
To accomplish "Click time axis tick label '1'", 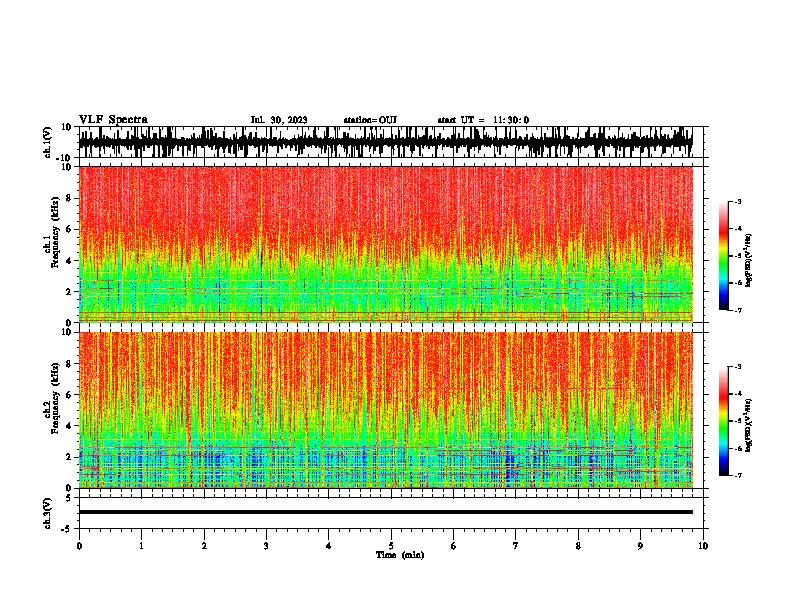I will coord(141,546).
